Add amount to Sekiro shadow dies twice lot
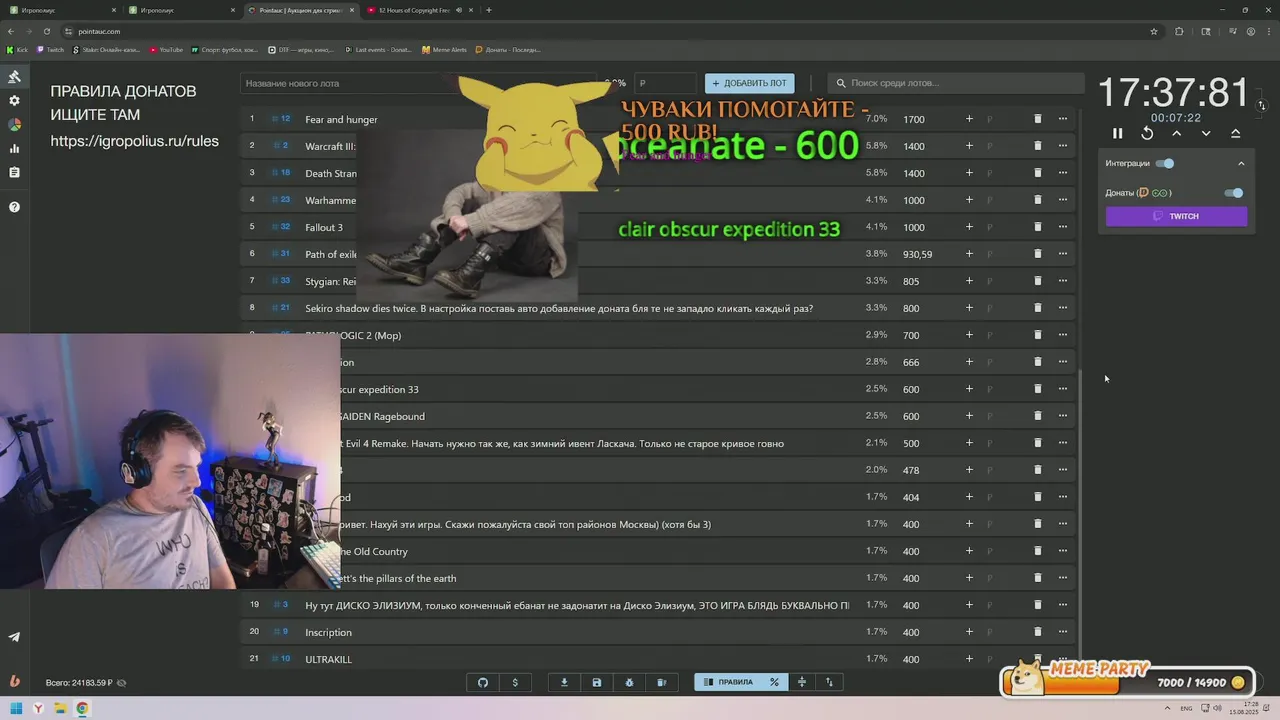 (969, 308)
